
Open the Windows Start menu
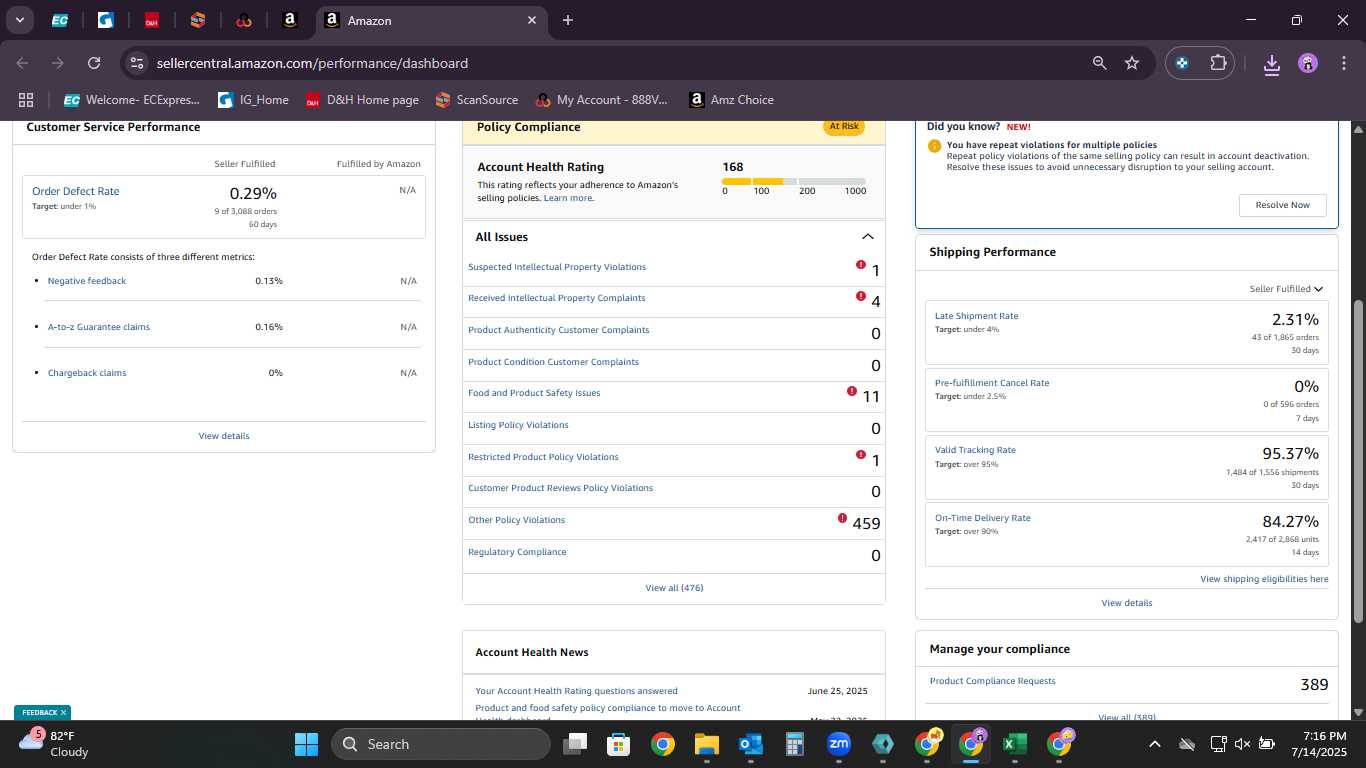point(306,744)
